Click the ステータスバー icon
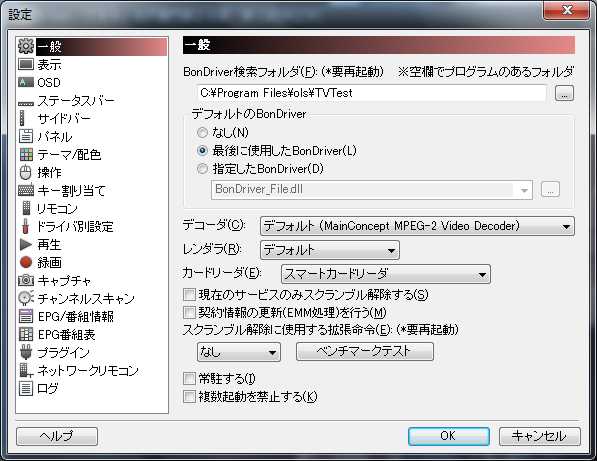597x461 pixels. [26, 103]
